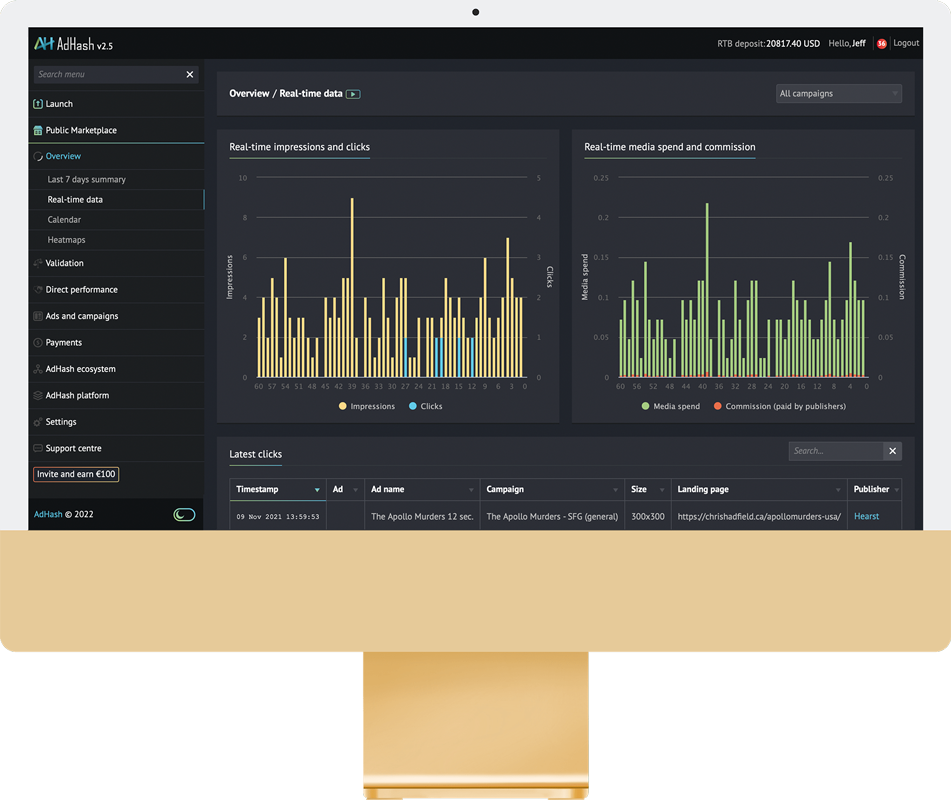Open the Campaign column filter arrow

pos(617,490)
